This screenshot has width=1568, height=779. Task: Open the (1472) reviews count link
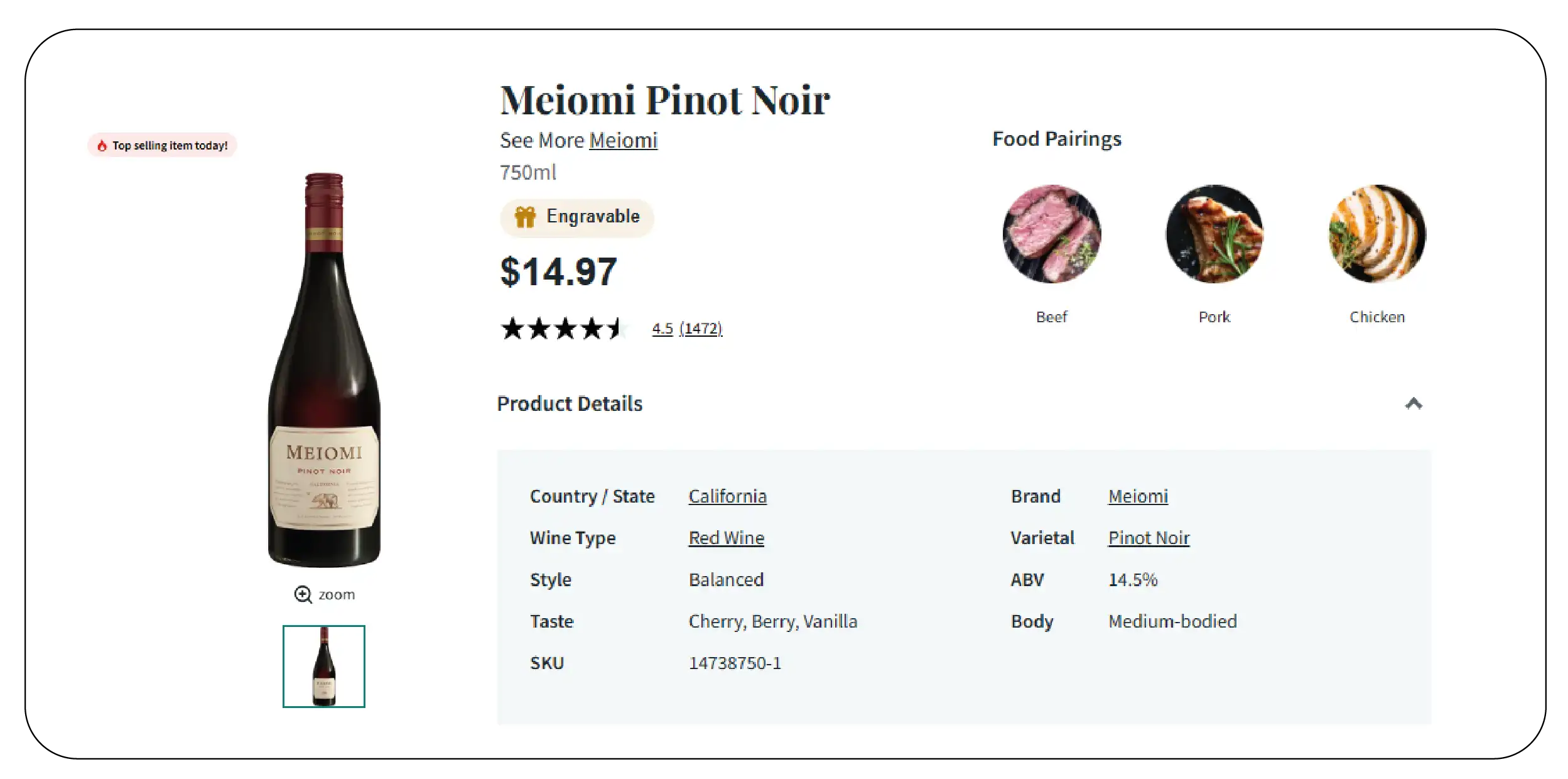point(701,329)
